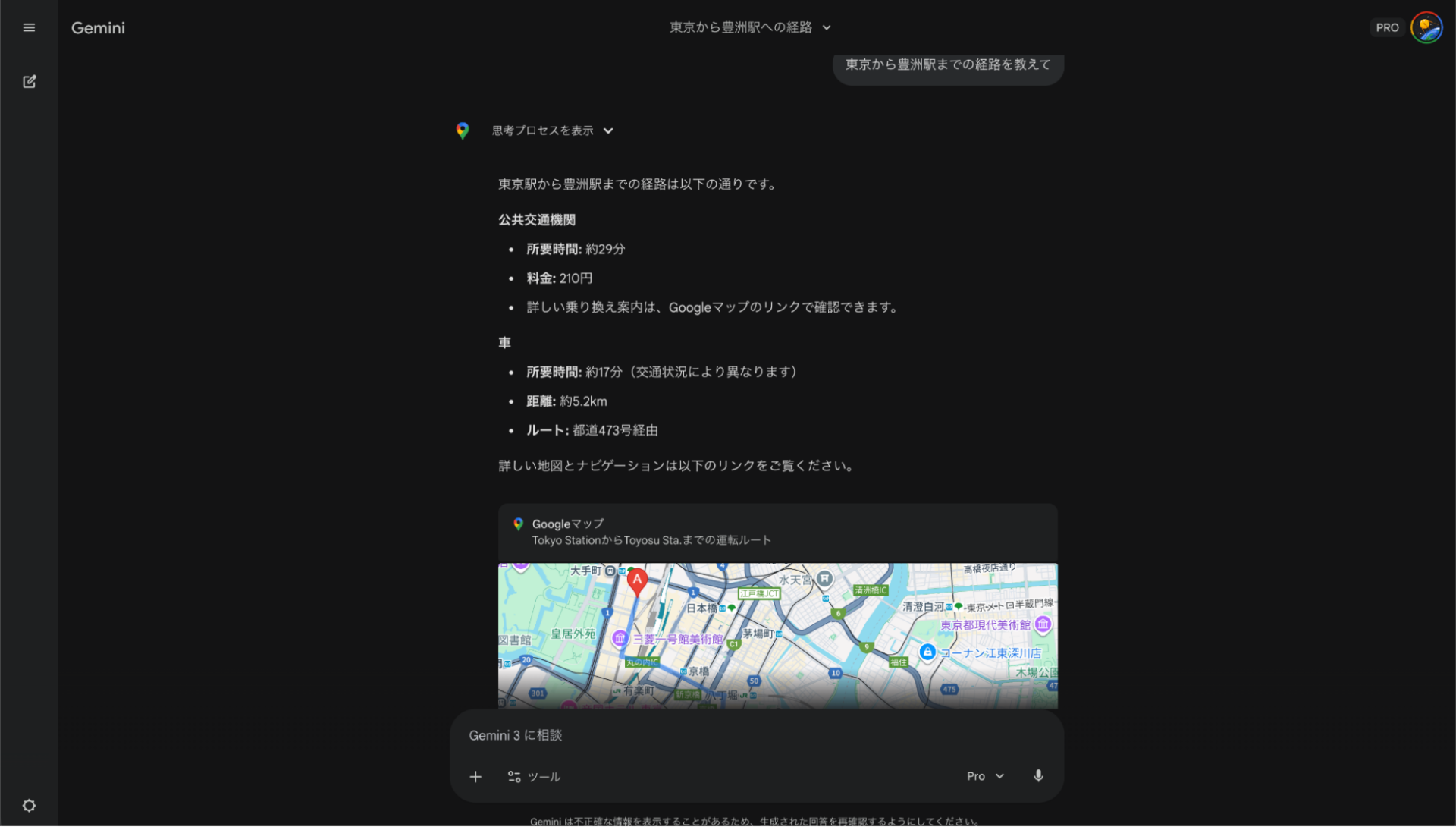Click the 東京都現代美術館 label on the map
Screen dimensions: 1456x827
986,624
